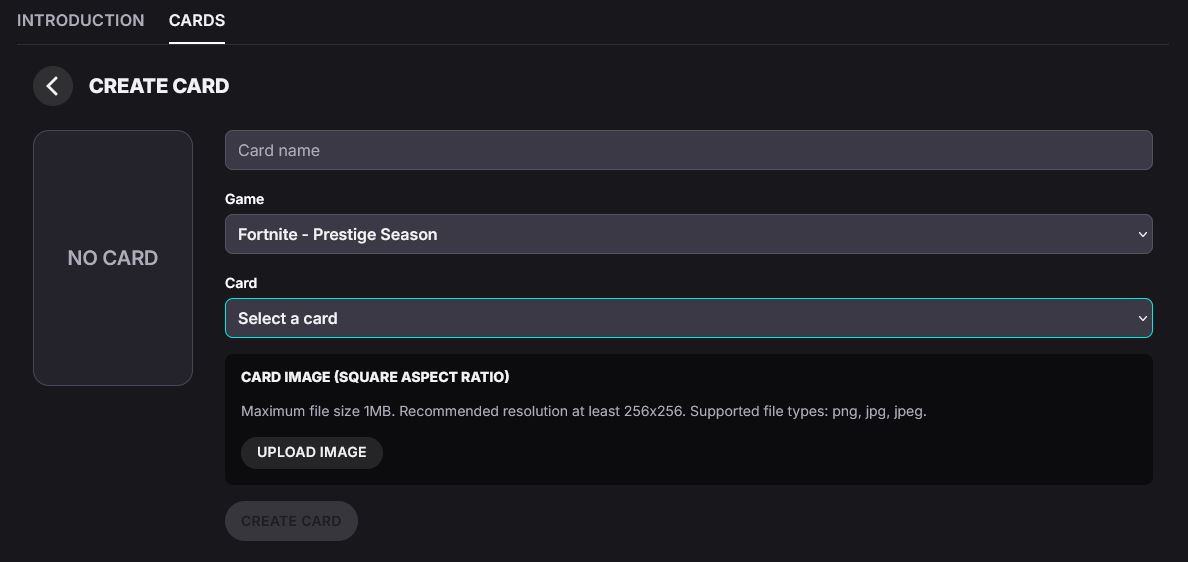
Task: Click the Supported file types text
Action: coord(808,411)
